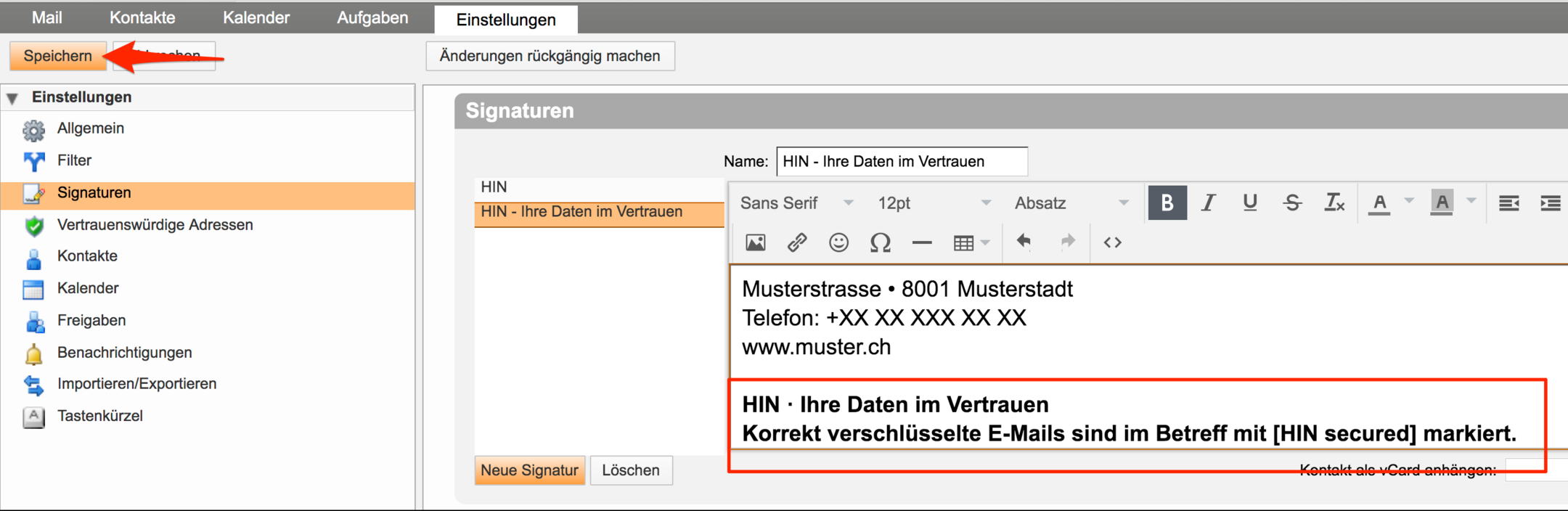Insert an image into signature

coord(755,242)
